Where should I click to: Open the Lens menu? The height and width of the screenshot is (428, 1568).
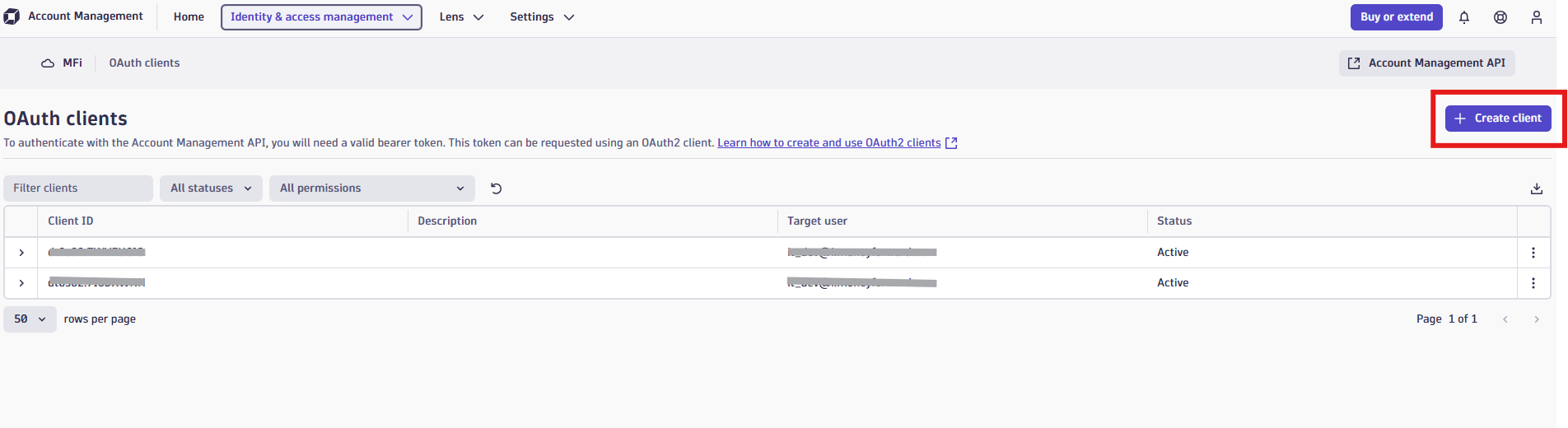click(461, 17)
